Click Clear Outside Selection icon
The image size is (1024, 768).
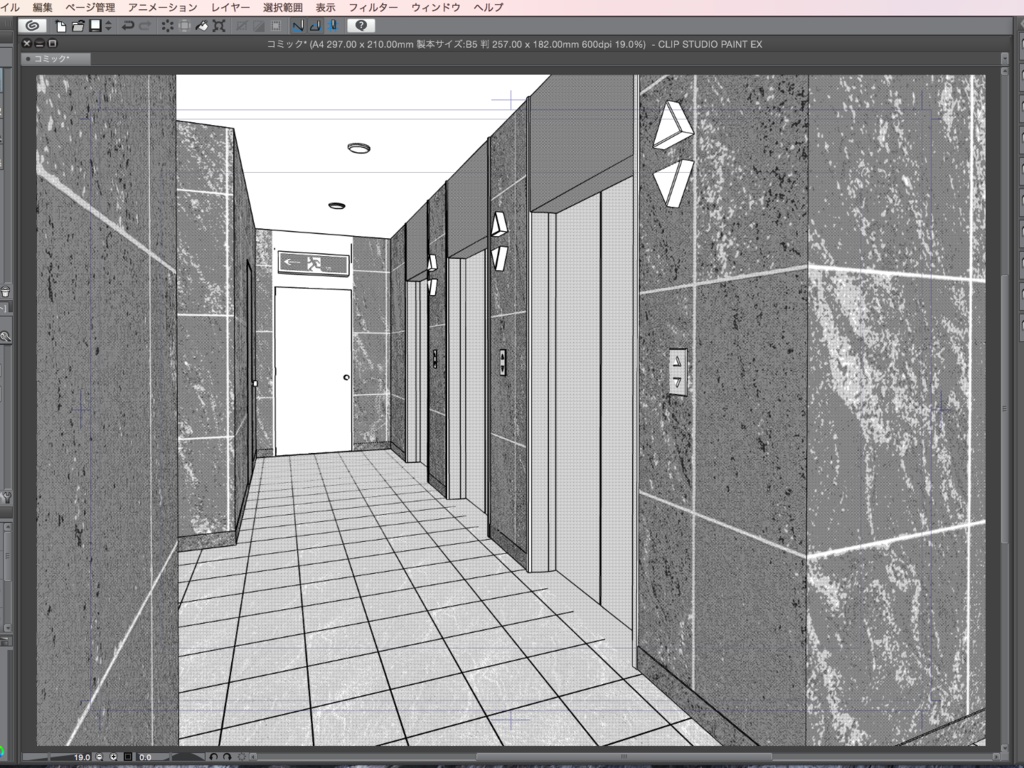pos(185,25)
